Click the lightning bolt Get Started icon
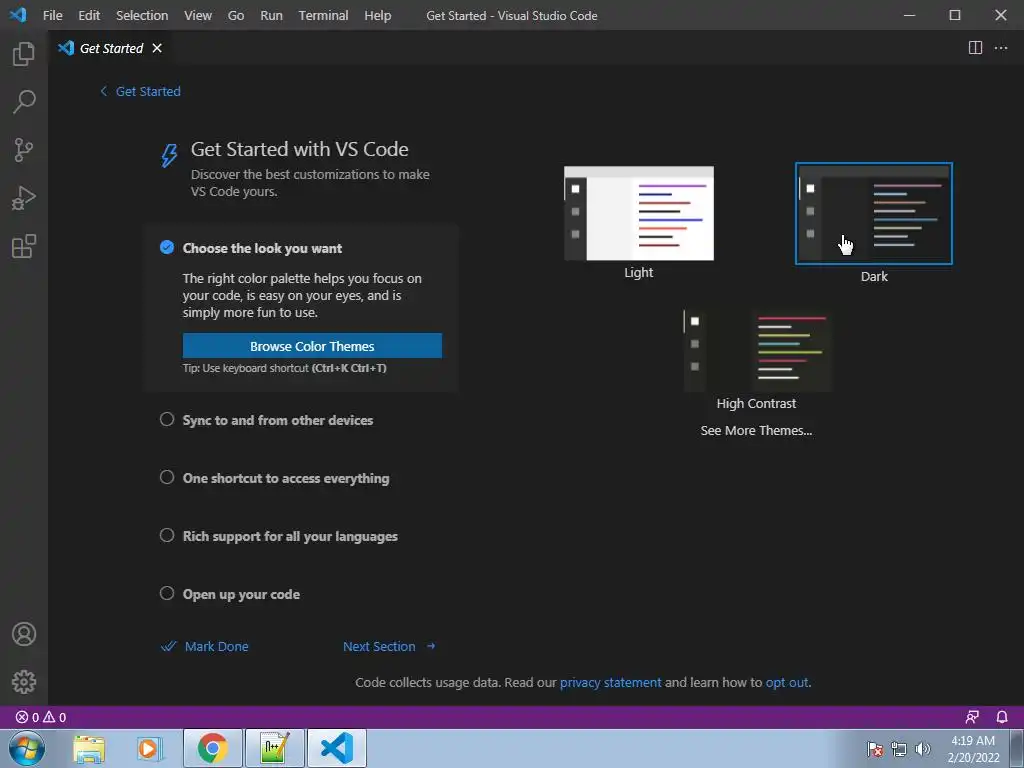Viewport: 1024px width, 768px height. 169,155
